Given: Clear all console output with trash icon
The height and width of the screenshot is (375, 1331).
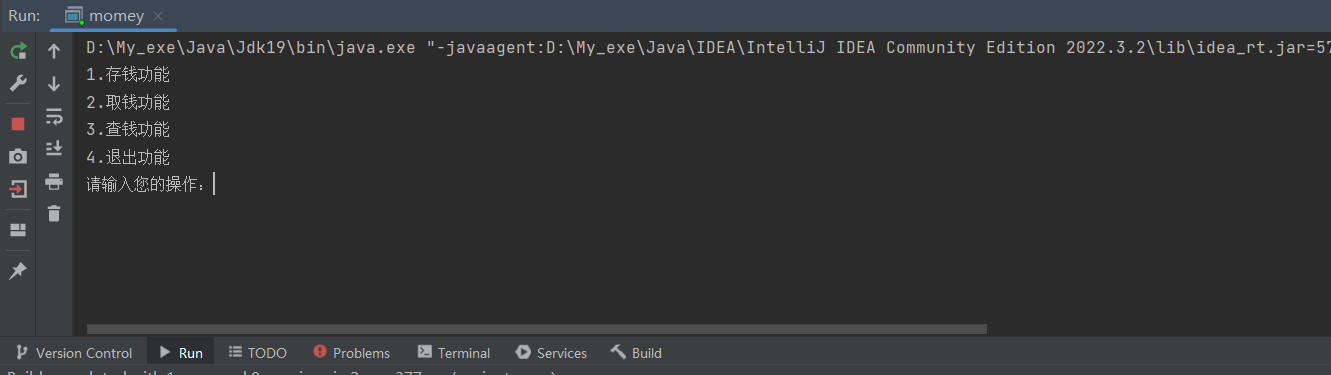Looking at the screenshot, I should point(54,213).
